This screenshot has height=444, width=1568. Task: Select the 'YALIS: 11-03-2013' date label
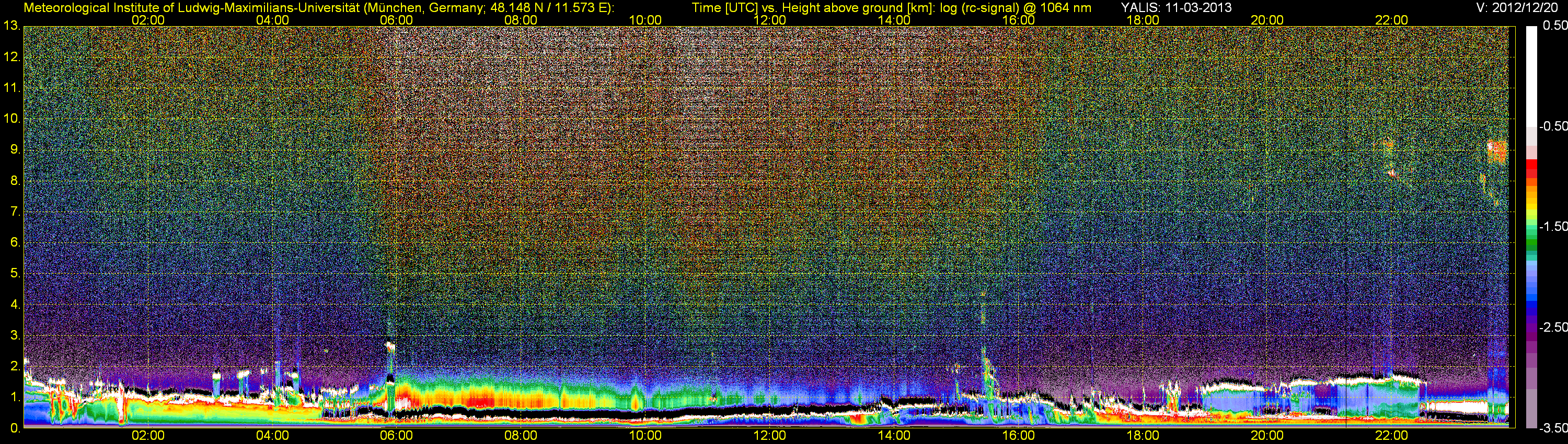[1177, 8]
